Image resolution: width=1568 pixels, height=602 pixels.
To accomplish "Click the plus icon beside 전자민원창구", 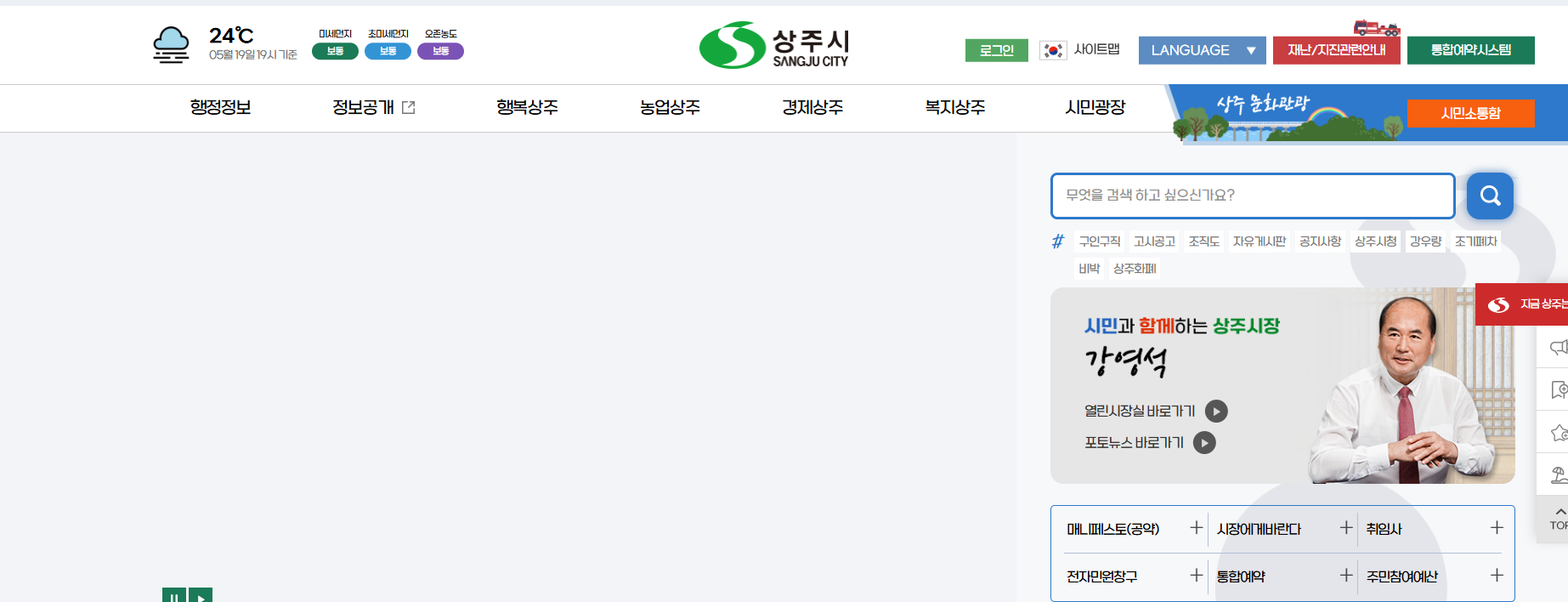I will point(1197,576).
